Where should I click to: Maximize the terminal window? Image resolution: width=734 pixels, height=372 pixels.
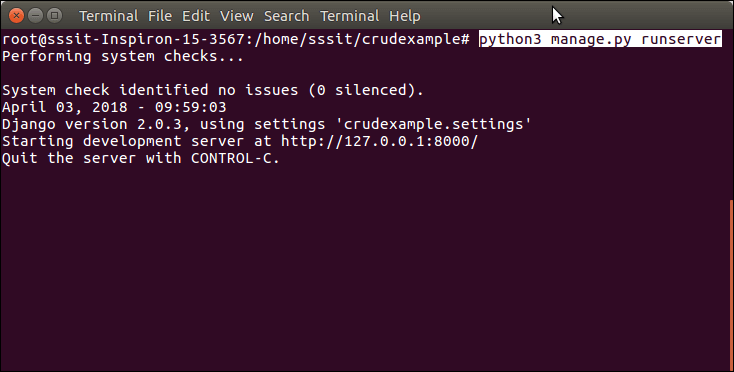tap(55, 15)
